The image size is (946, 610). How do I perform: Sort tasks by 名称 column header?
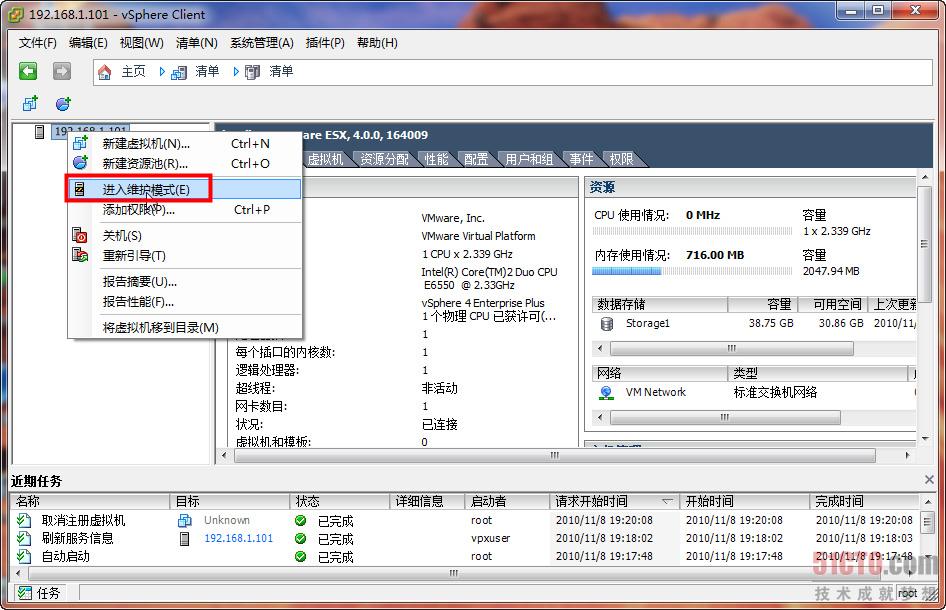pos(90,501)
